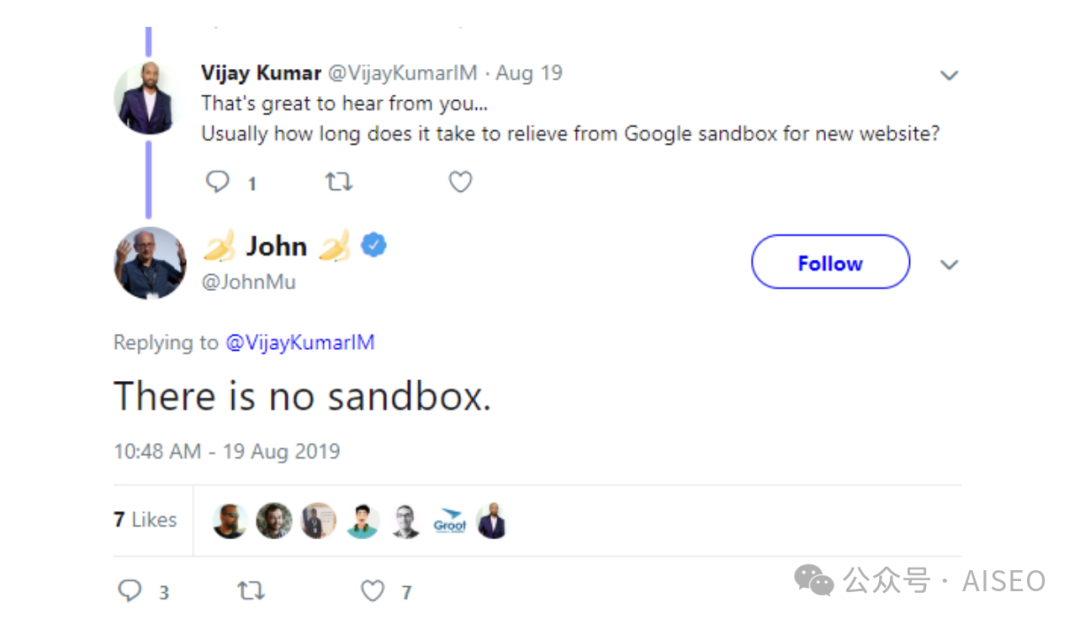Like Vijay Kumar's tweet
1080x624 pixels.
click(x=460, y=182)
